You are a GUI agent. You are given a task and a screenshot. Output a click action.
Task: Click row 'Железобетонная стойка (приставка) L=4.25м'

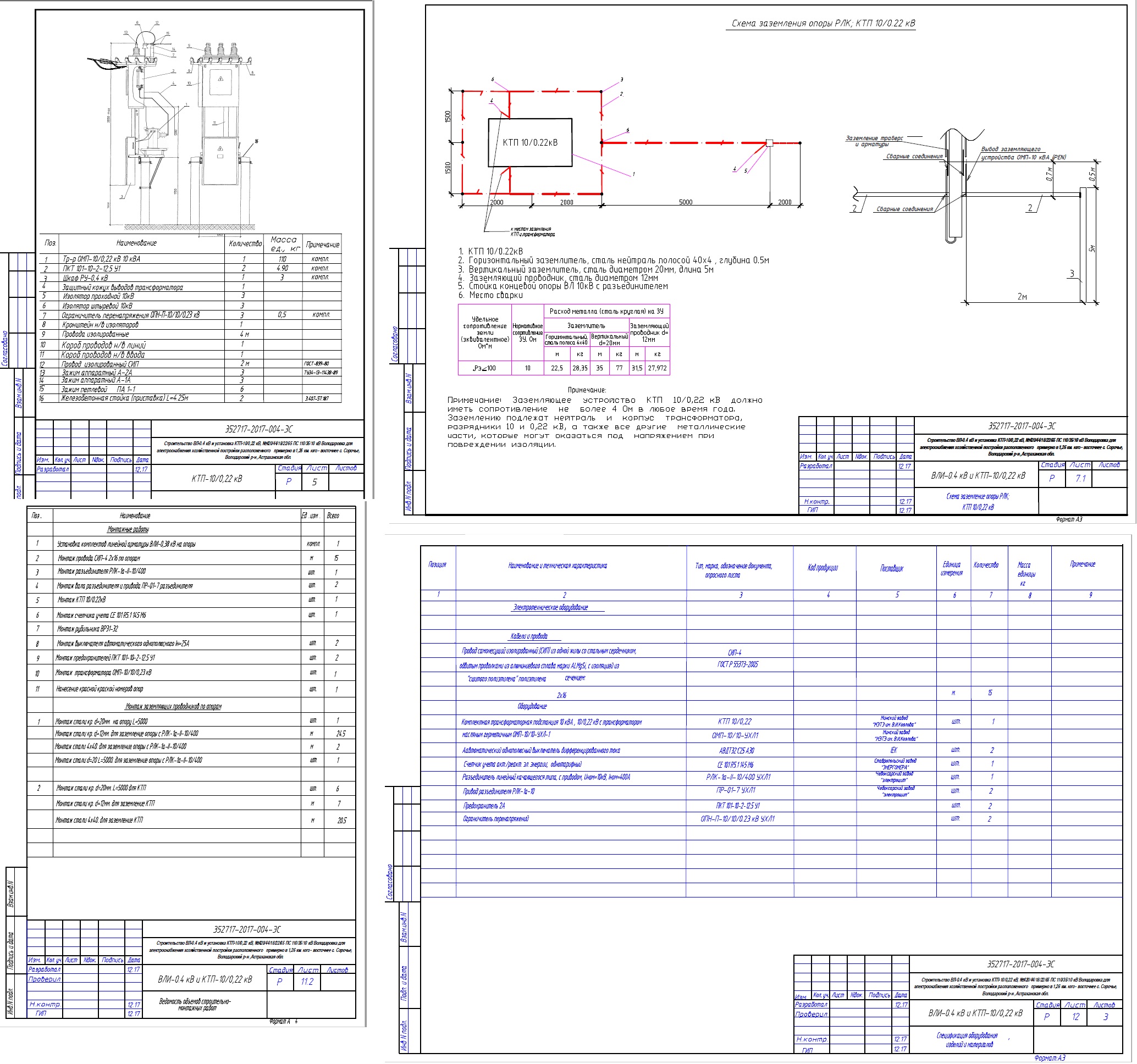coord(190,398)
